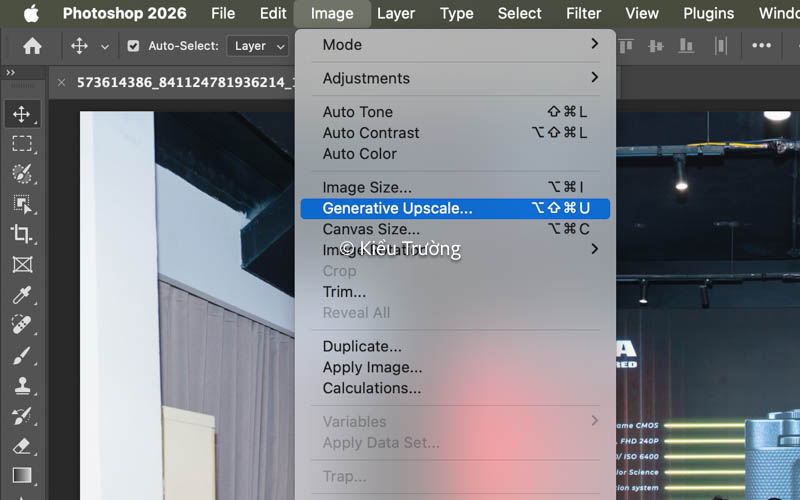Open the Type menu

(457, 14)
